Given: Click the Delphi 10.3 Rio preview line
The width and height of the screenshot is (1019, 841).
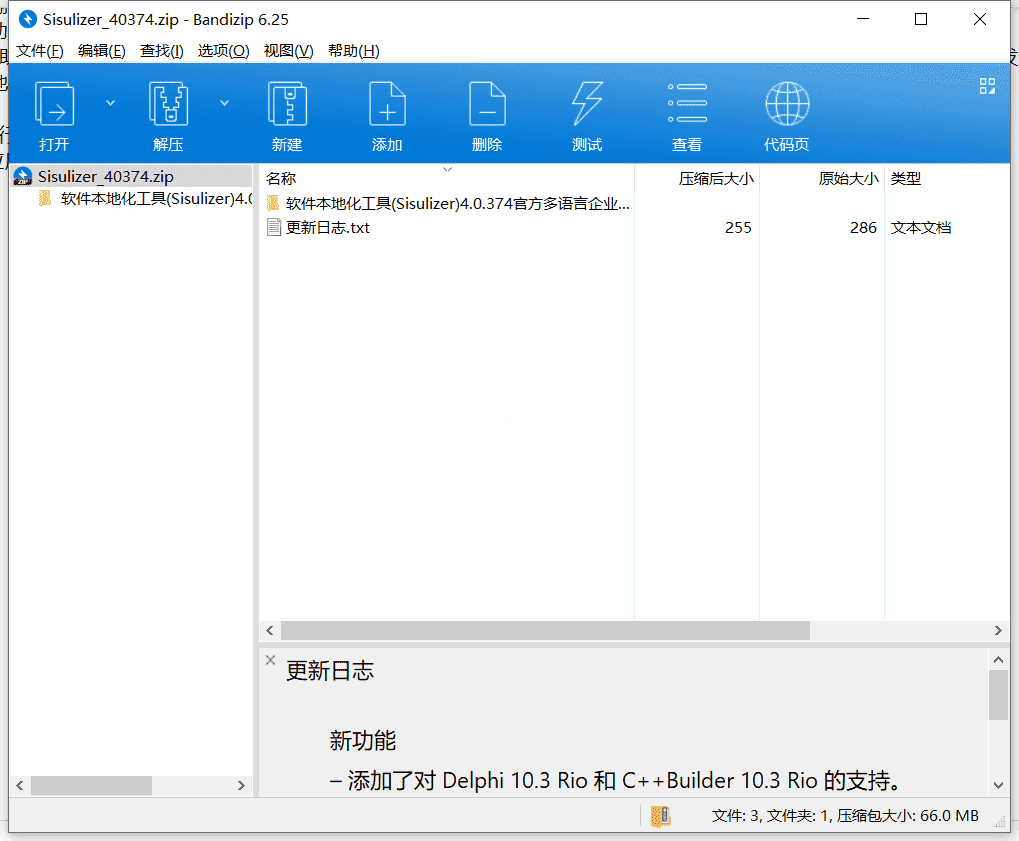Looking at the screenshot, I should pyautogui.click(x=615, y=780).
